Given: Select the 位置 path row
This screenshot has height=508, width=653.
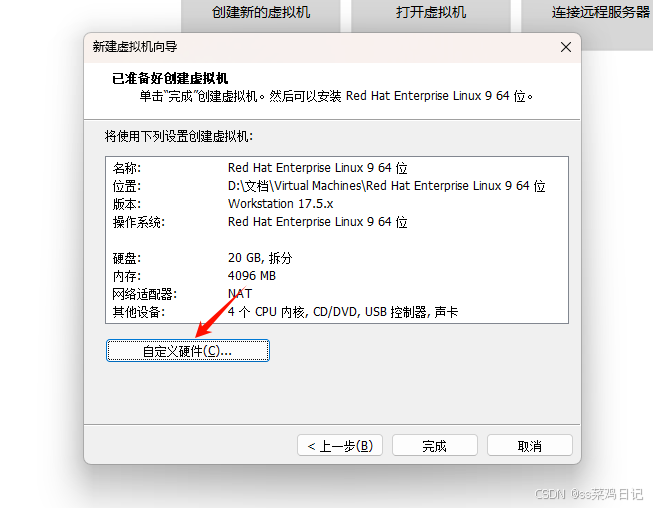Looking at the screenshot, I should pos(336,186).
